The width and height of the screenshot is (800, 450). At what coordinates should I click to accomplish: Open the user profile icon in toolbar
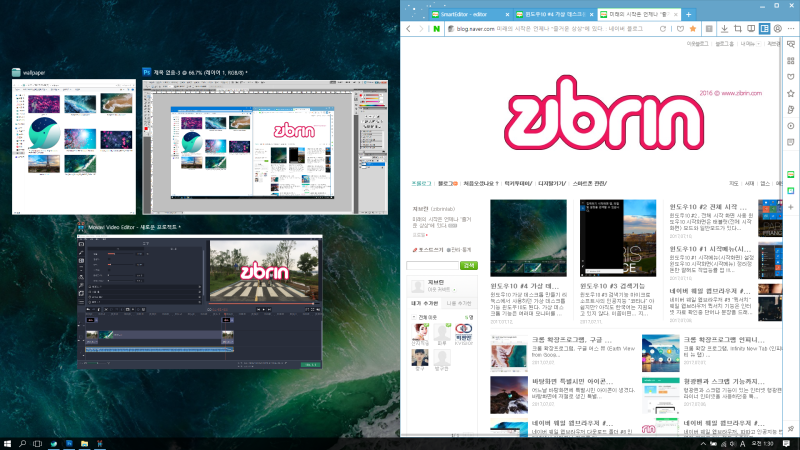point(778,29)
